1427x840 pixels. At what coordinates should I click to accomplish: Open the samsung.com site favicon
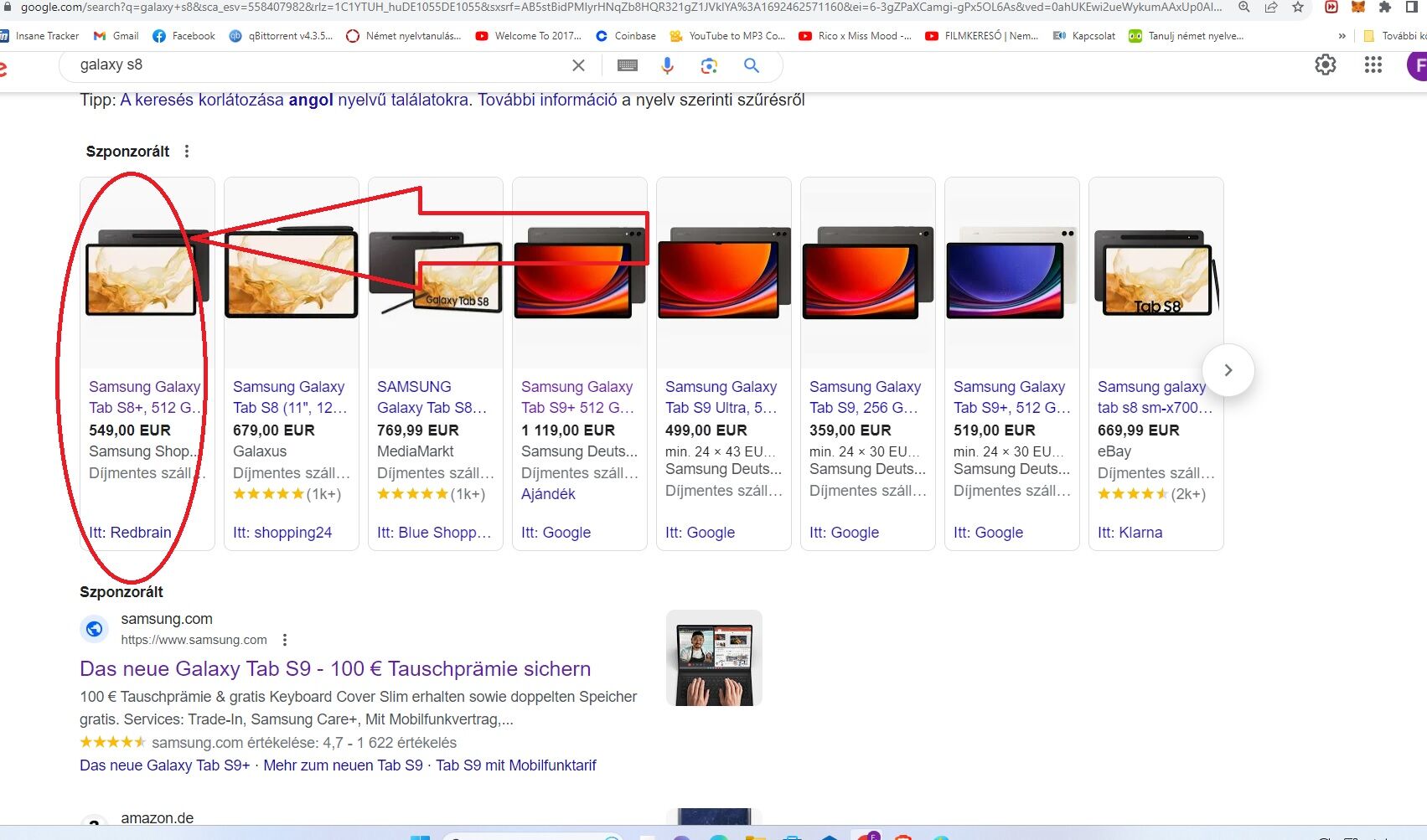(95, 629)
